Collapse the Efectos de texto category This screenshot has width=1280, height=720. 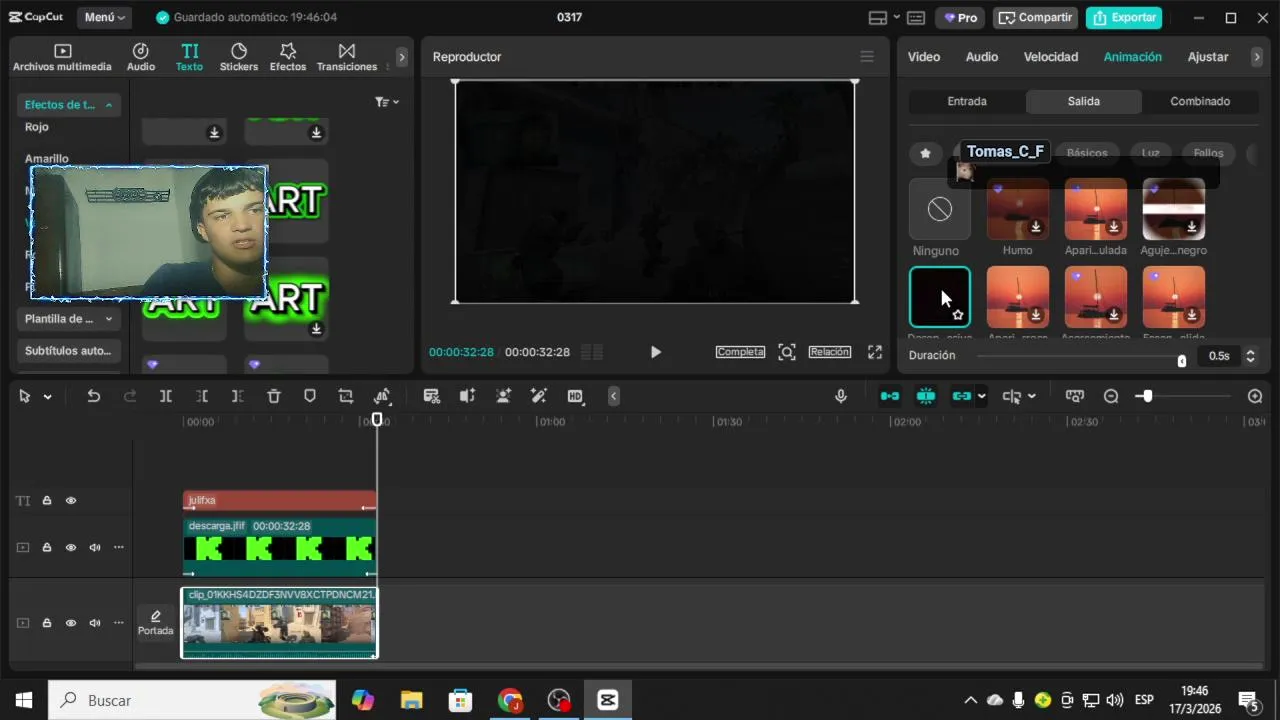[68, 105]
